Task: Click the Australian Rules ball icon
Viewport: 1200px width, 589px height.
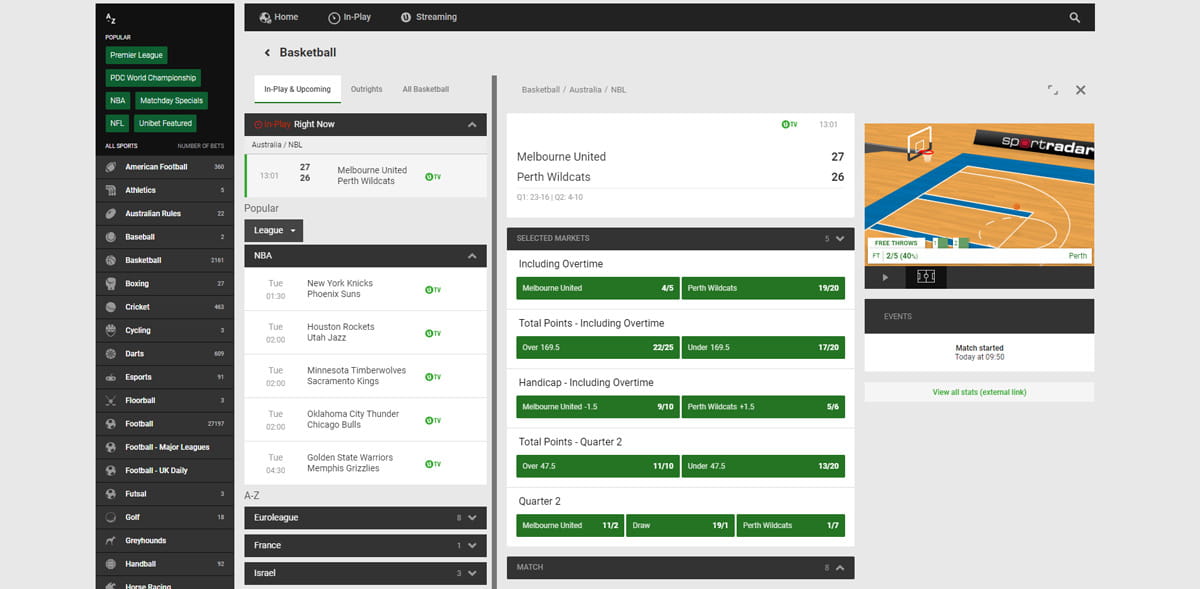Action: (112, 213)
